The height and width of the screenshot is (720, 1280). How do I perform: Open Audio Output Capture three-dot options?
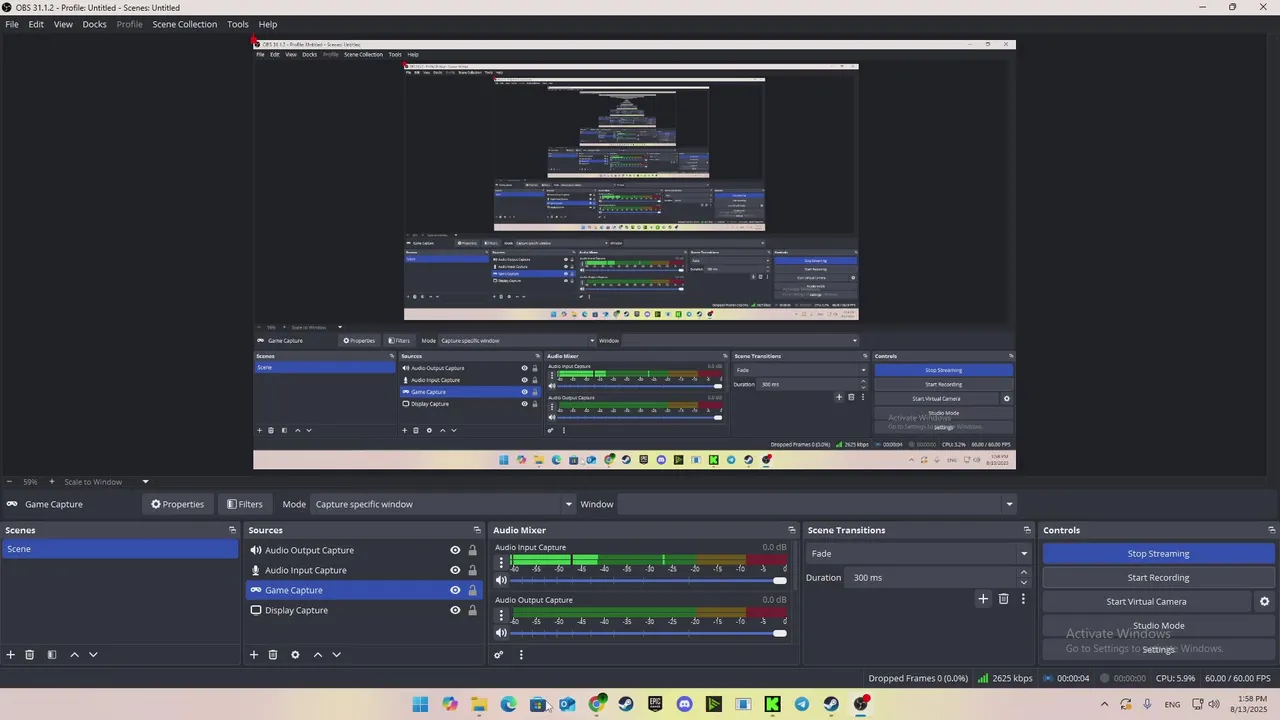click(x=502, y=615)
